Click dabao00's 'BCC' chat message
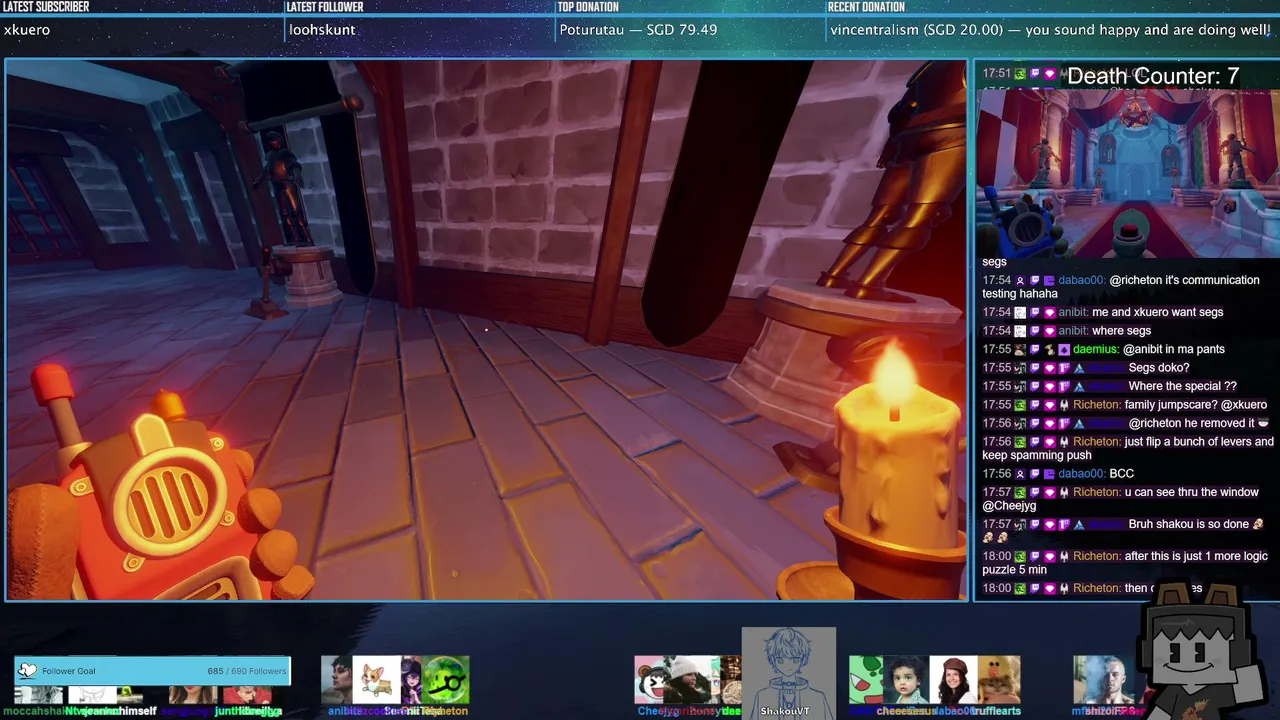Screen dimensions: 1280x720 point(1121,474)
